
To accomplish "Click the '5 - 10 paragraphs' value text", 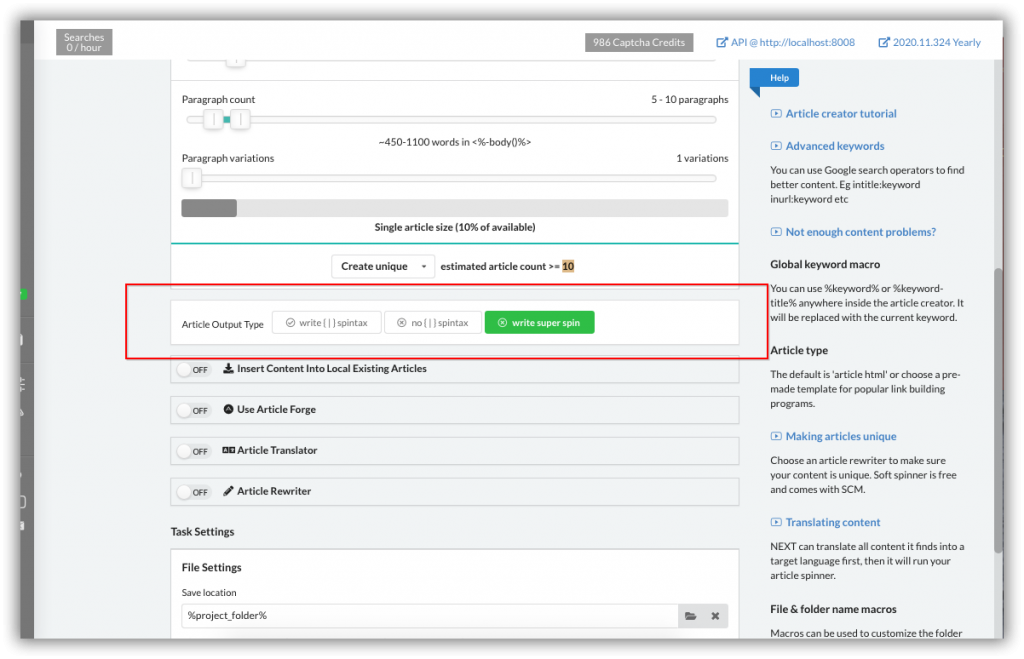I will pos(690,99).
